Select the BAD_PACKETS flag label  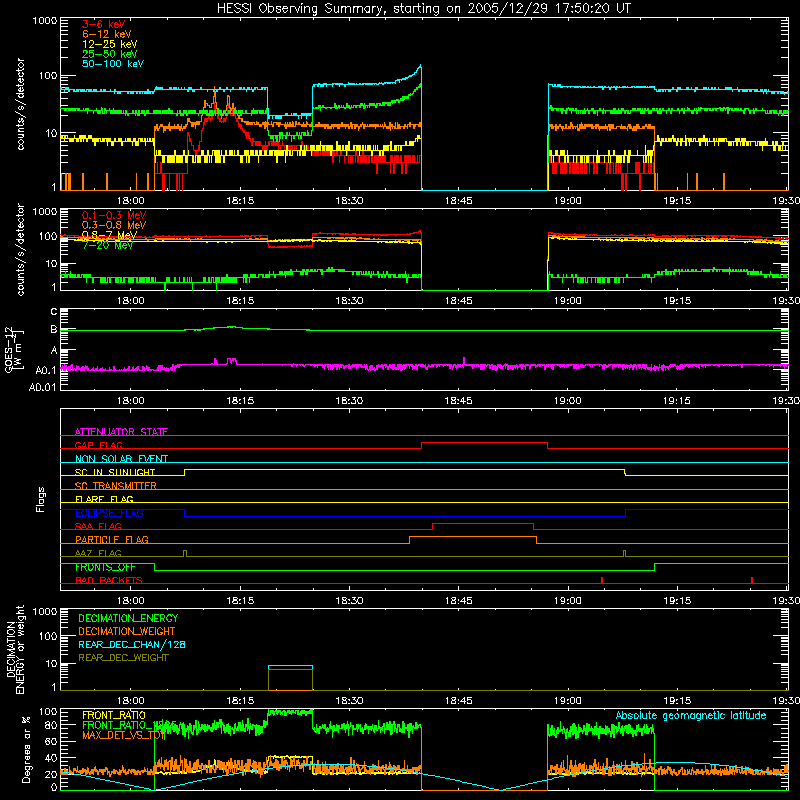109,580
